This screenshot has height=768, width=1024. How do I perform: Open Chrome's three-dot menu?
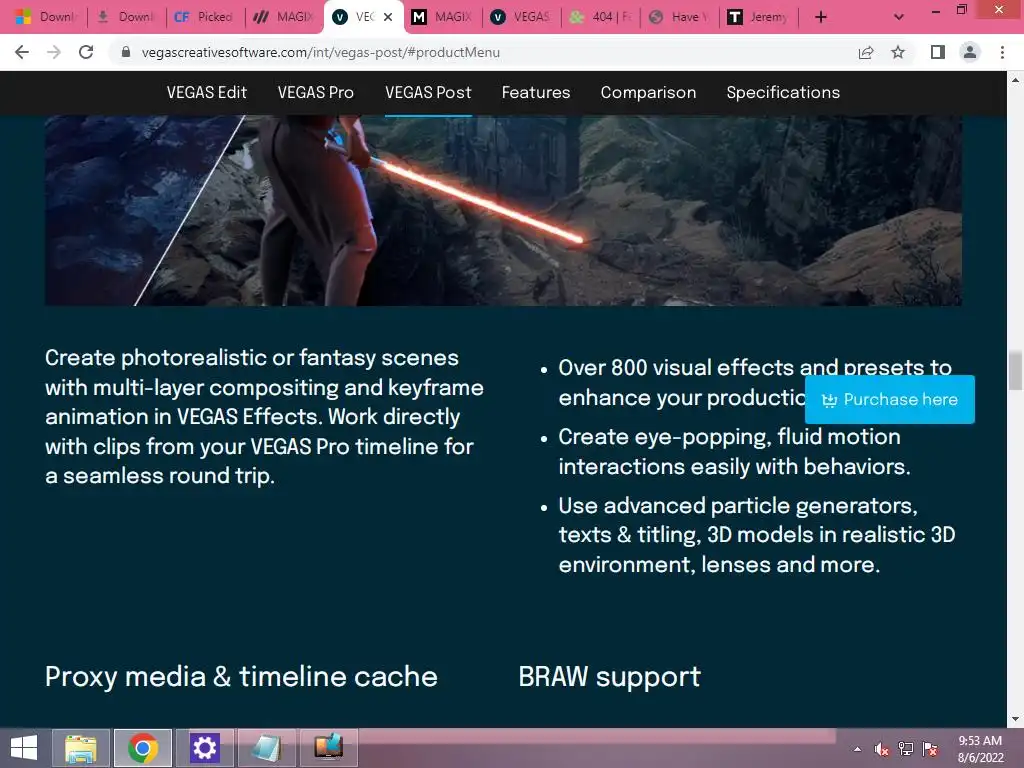(x=1002, y=52)
